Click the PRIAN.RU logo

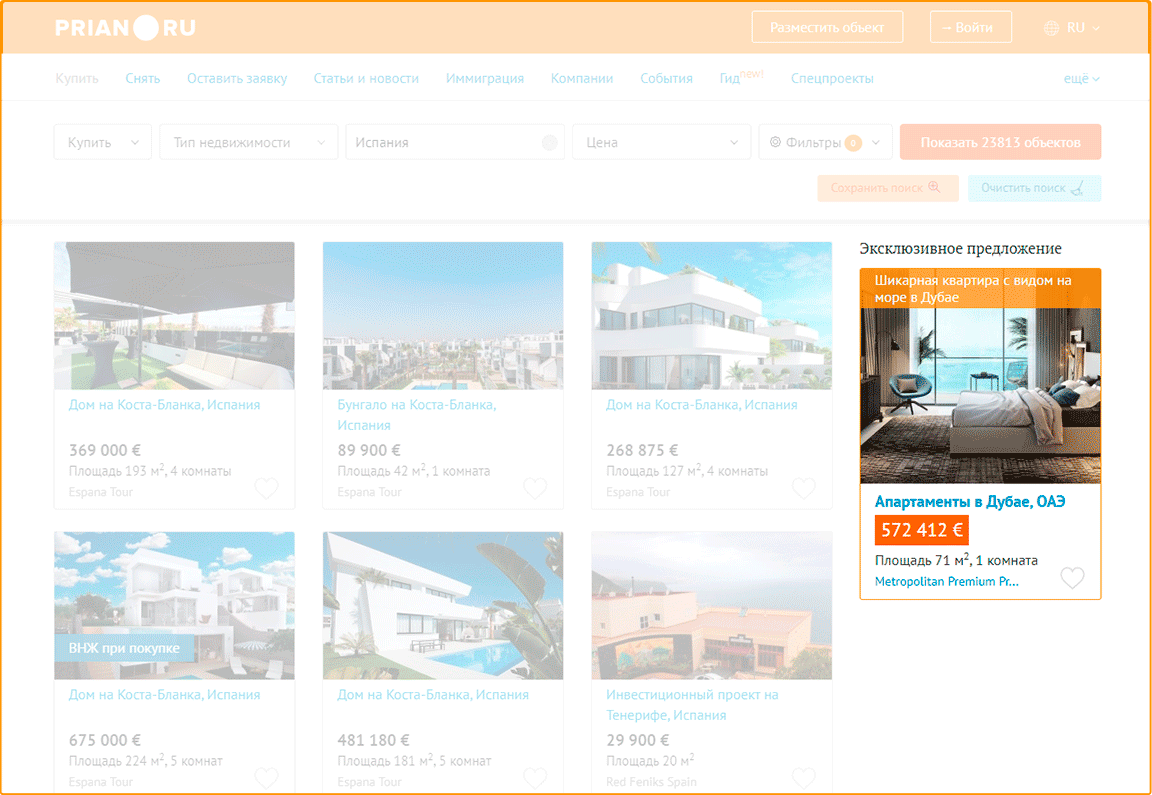tap(125, 28)
